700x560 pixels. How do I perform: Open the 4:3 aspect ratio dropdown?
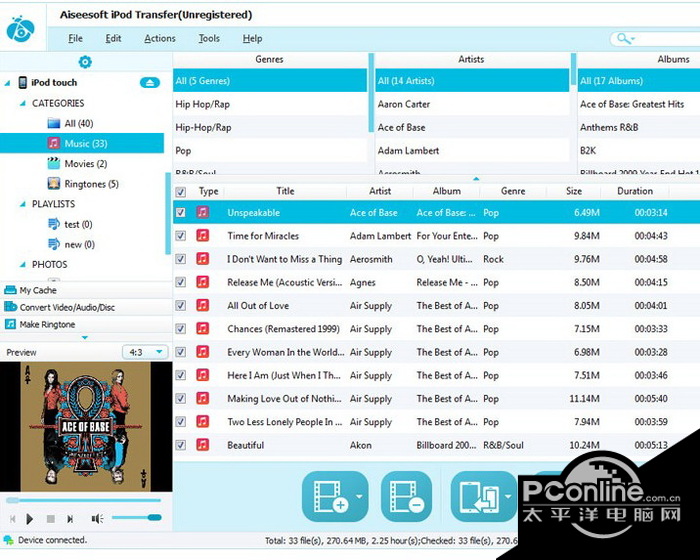tap(146, 352)
